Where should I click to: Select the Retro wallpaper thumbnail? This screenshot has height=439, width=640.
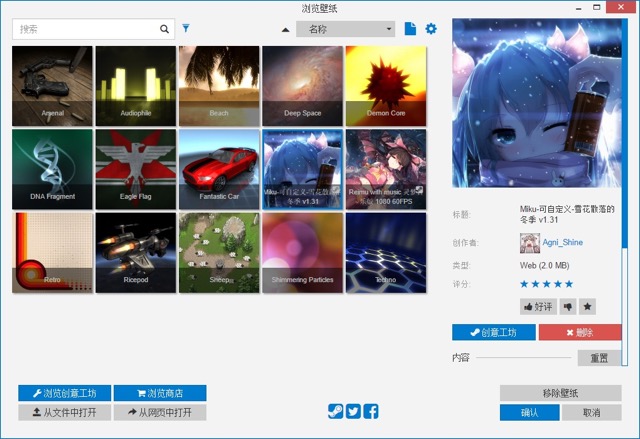[52, 253]
